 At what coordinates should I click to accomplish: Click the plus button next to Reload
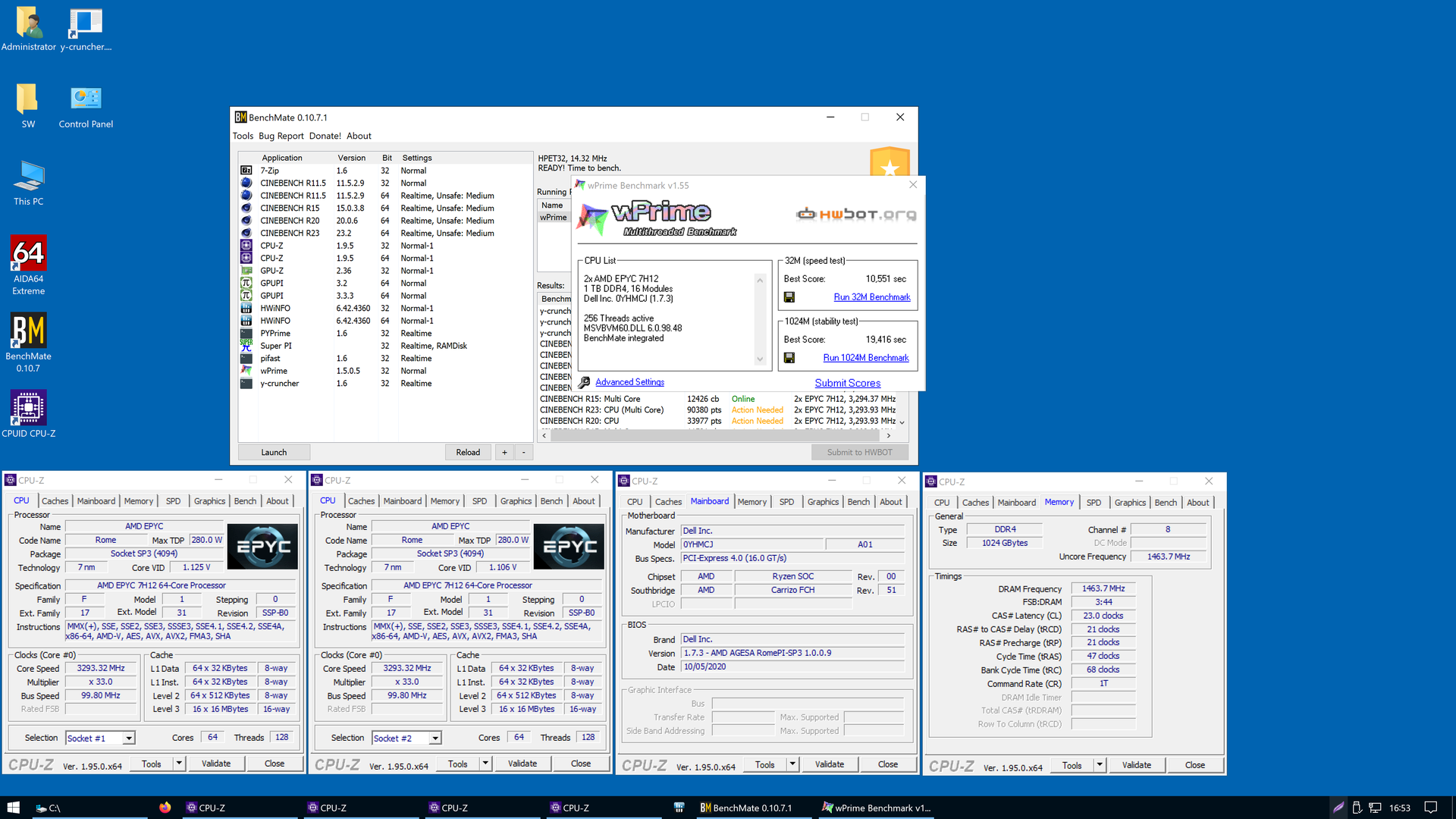(x=504, y=452)
